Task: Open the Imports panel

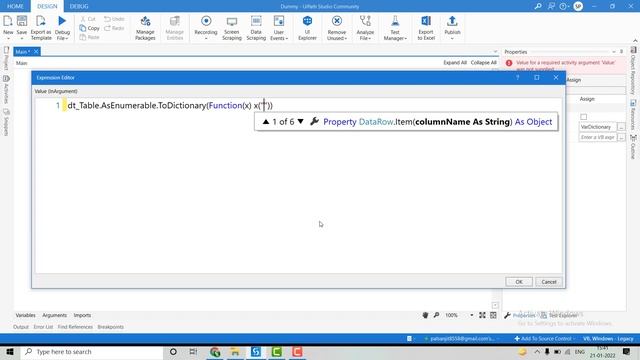Action: (x=82, y=315)
